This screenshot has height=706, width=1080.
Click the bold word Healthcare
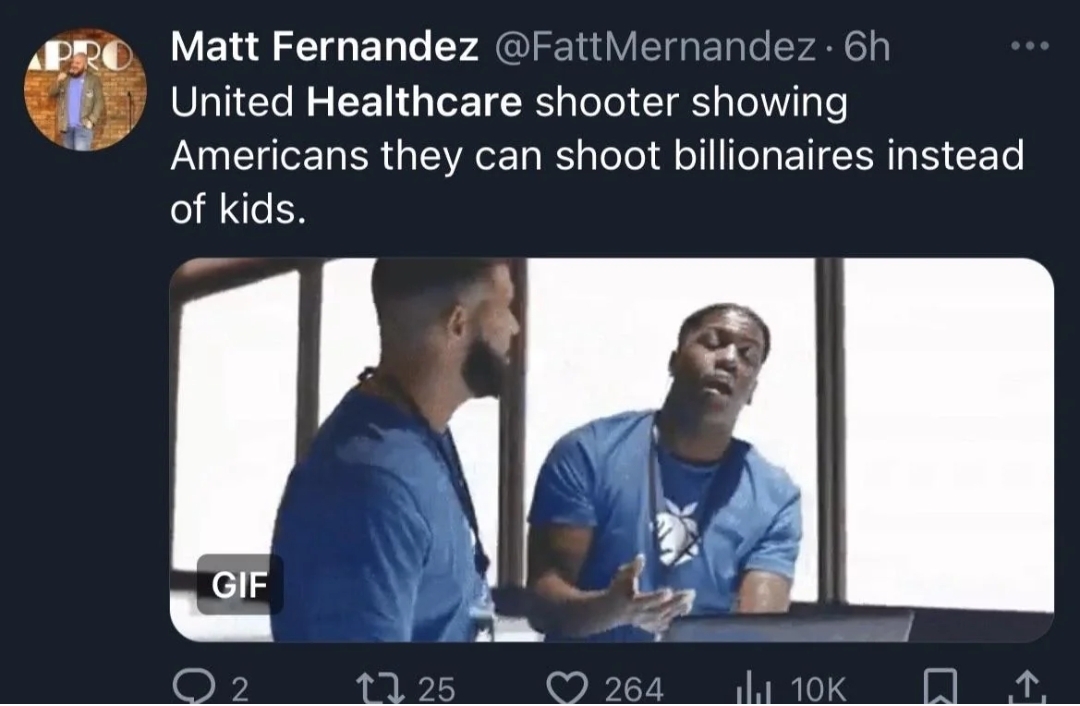(x=415, y=103)
